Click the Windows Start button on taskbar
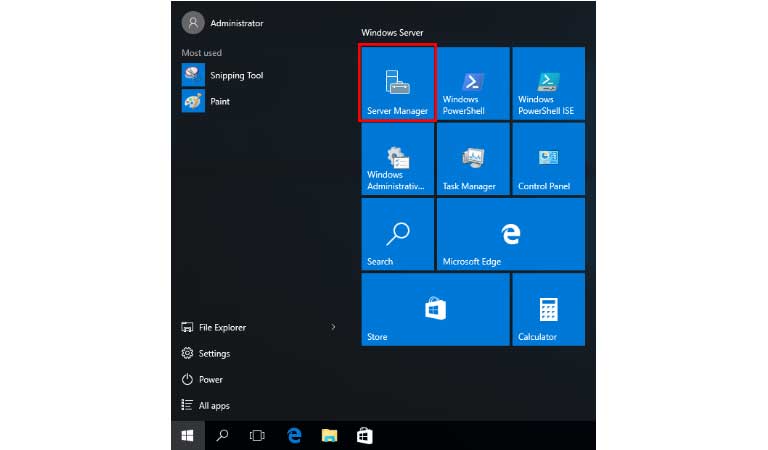The height and width of the screenshot is (450, 768). click(x=188, y=435)
